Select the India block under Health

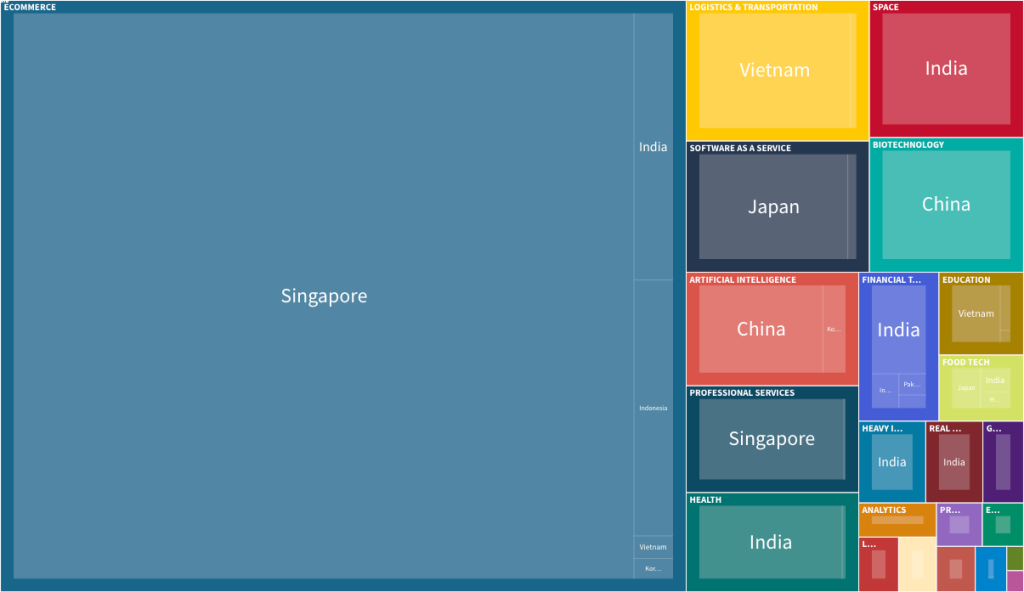(771, 542)
